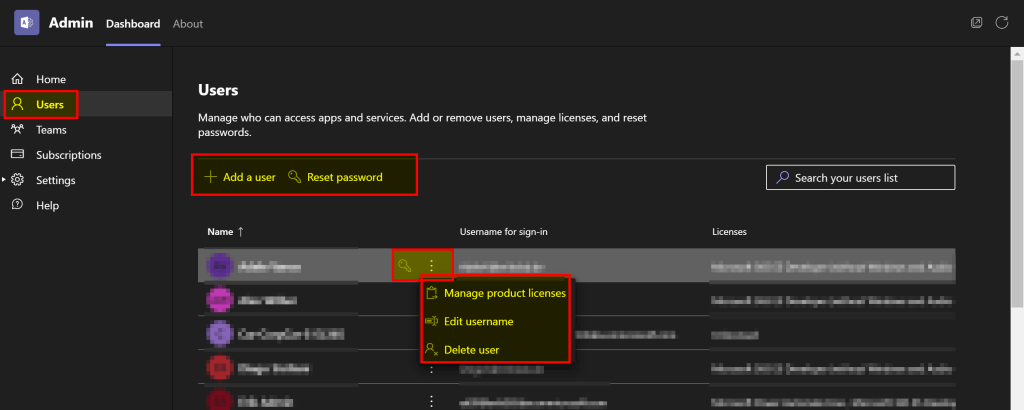Select Edit username from context menu
This screenshot has width=1024, height=410.
(x=478, y=322)
